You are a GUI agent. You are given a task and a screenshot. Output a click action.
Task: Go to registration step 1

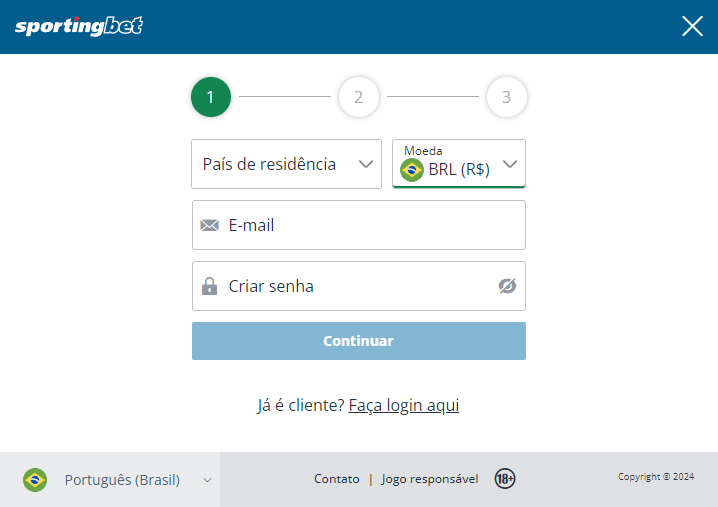pyautogui.click(x=210, y=97)
